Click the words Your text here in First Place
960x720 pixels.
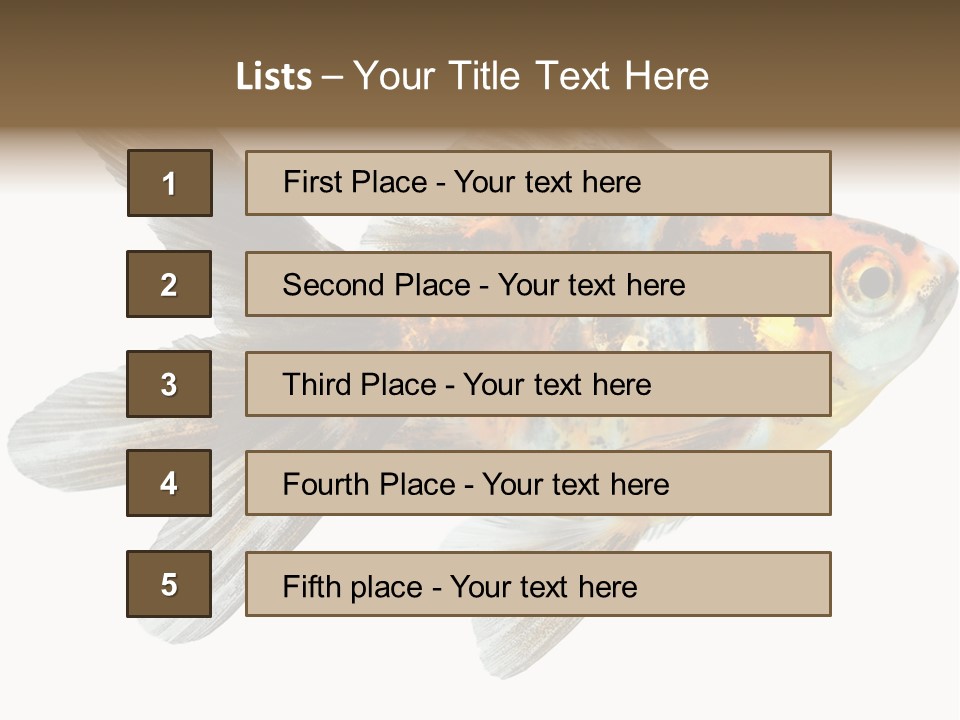tap(547, 182)
